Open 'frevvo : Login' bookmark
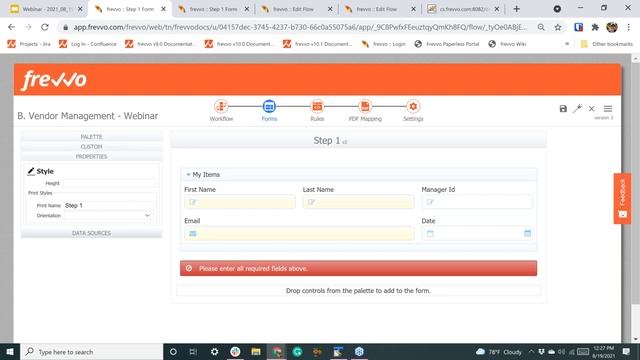Screen dimensions: 640x360 383,44
